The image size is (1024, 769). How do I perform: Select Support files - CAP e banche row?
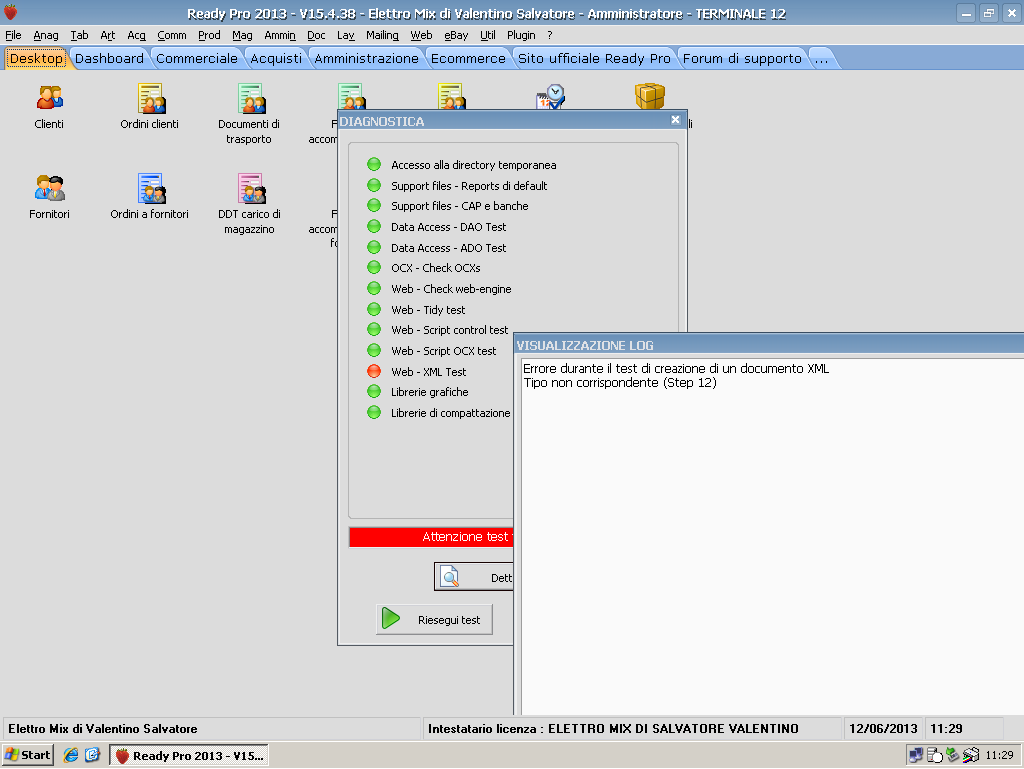point(460,206)
